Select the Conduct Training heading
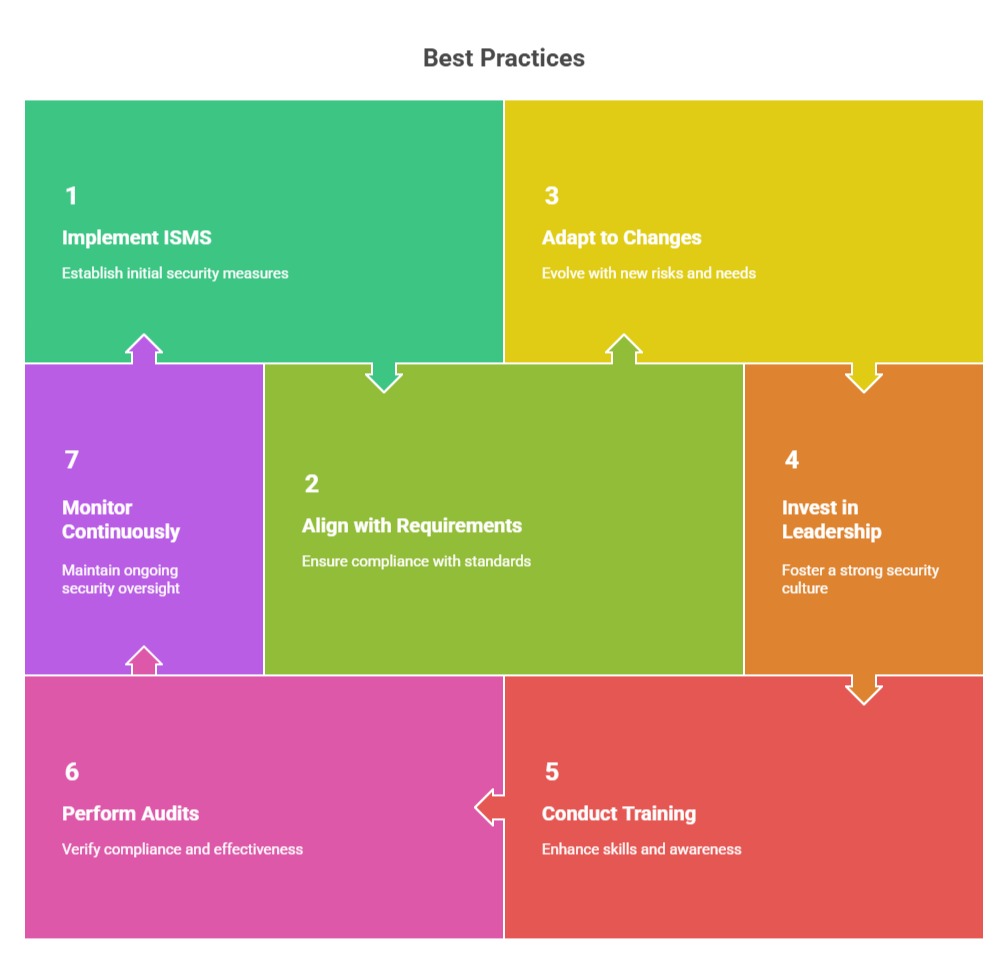Image resolution: width=1007 pixels, height=953 pixels. 619,814
